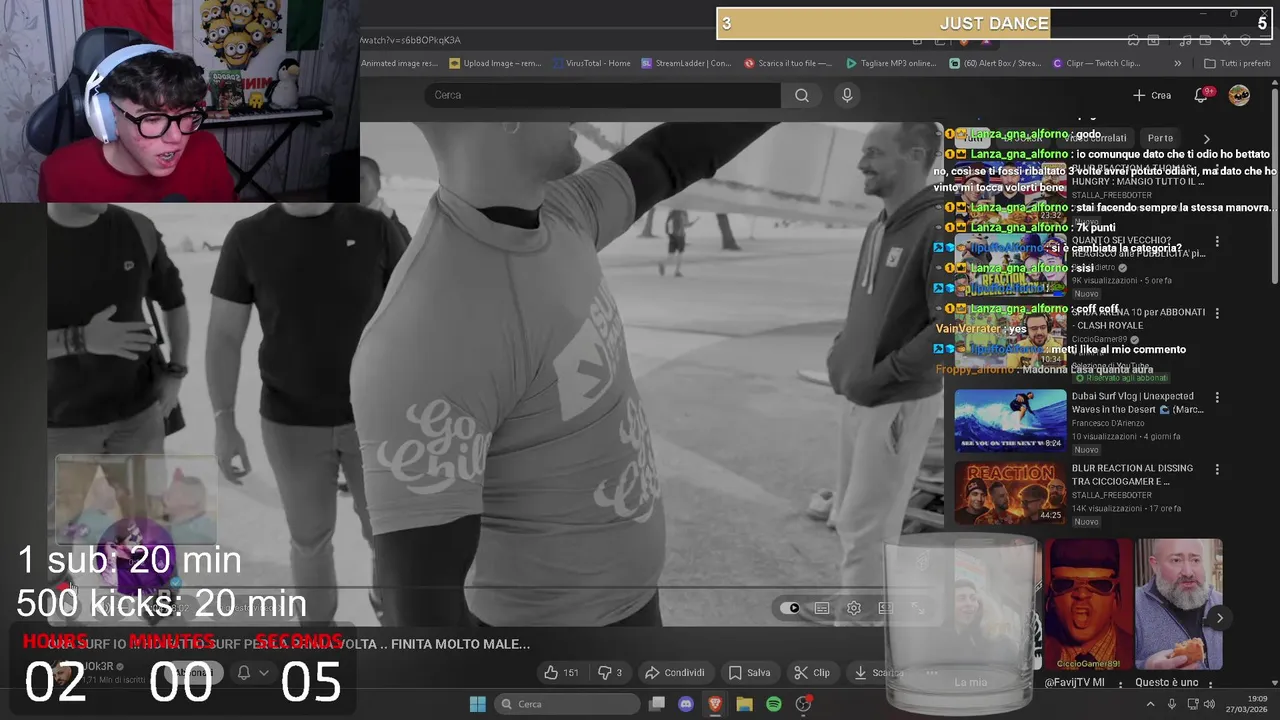Open Brave browser from the taskbar
This screenshot has width=1280, height=720.
tap(715, 704)
